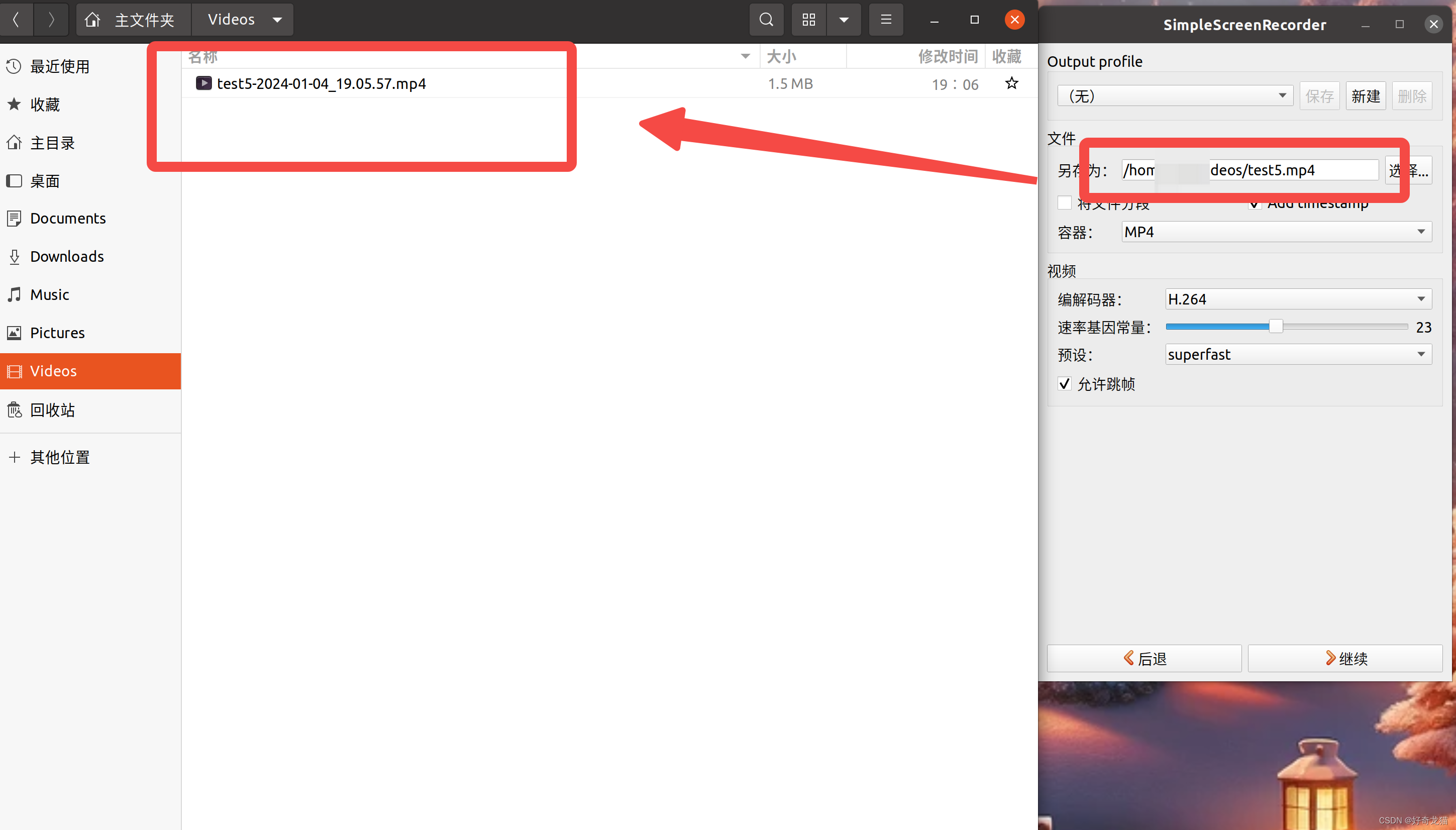Click the bookmark star icon for test5 file

pyautogui.click(x=1012, y=83)
